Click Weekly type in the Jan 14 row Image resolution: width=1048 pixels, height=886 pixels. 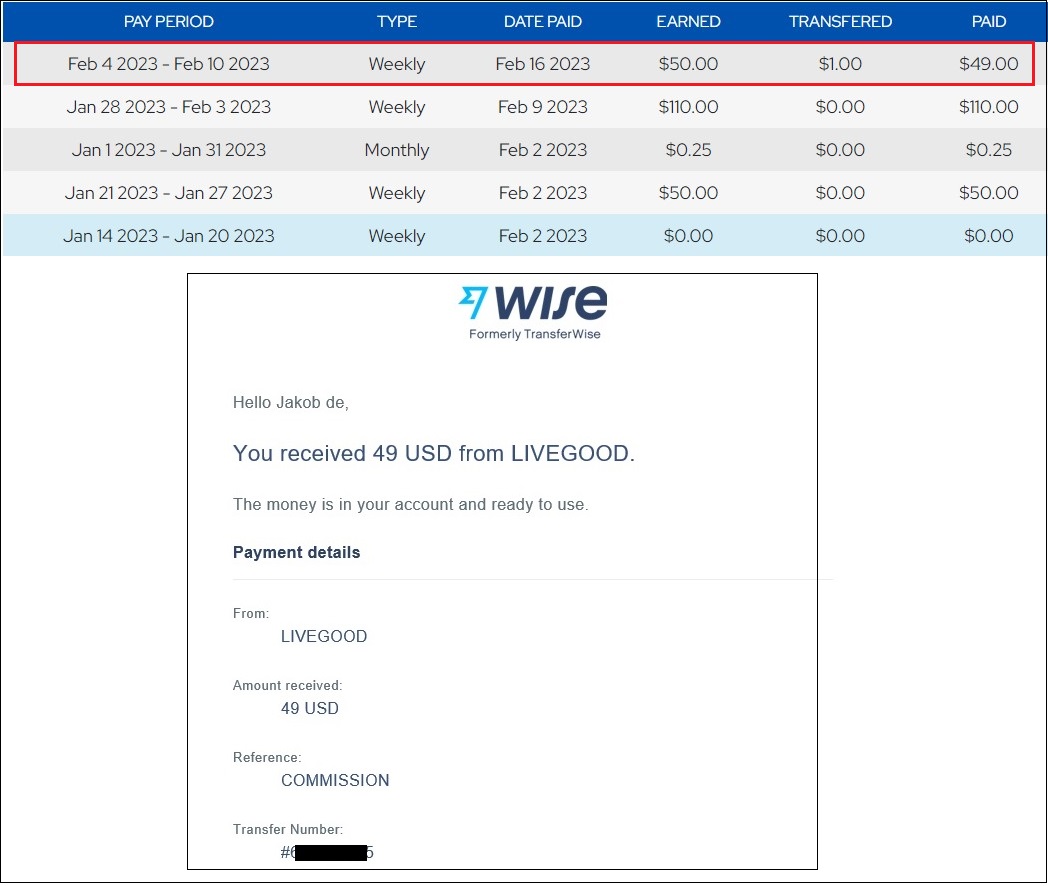396,237
